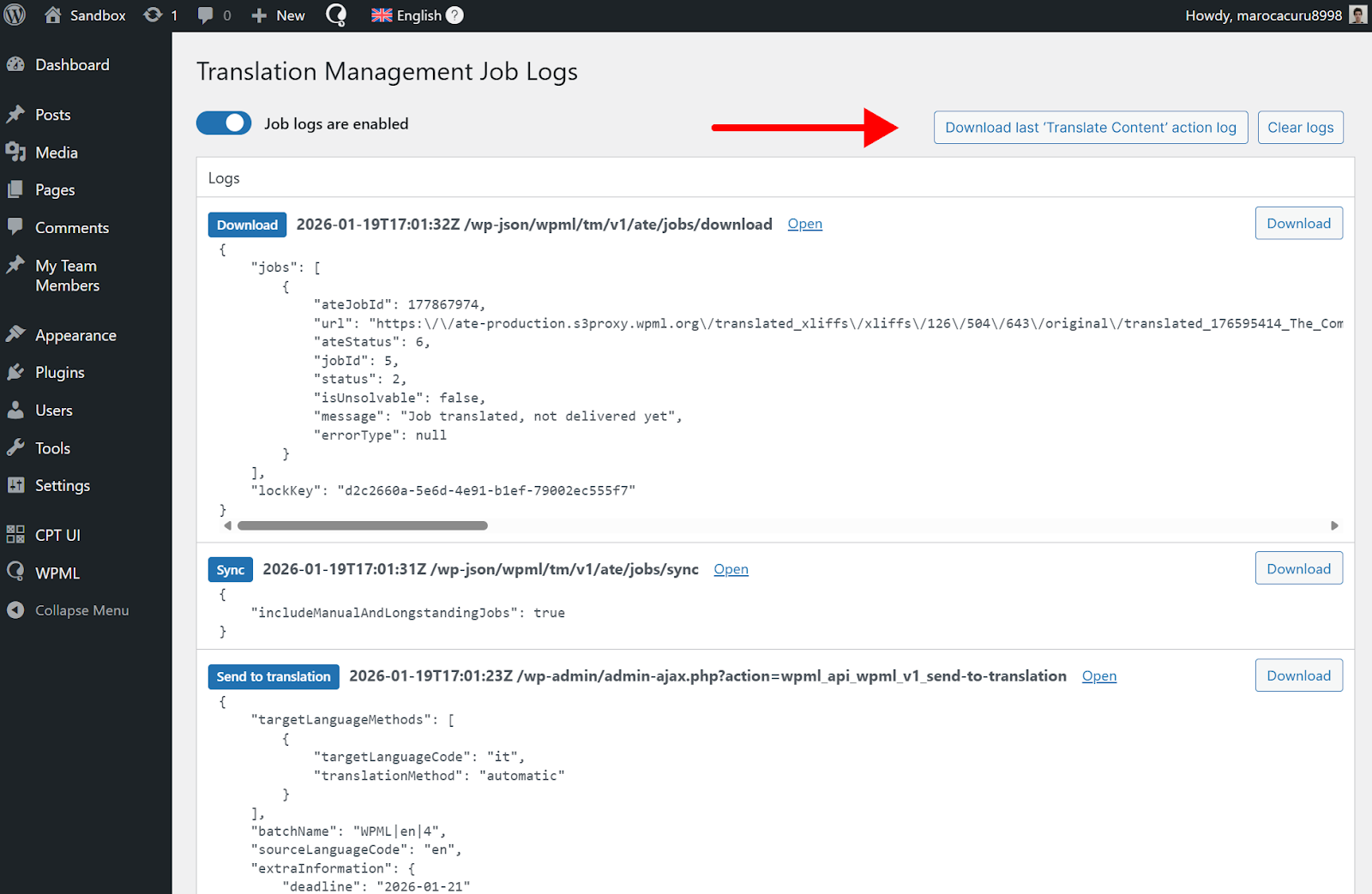The height and width of the screenshot is (894, 1372).
Task: Click the scroll right arrow of log
Action: 1334,525
